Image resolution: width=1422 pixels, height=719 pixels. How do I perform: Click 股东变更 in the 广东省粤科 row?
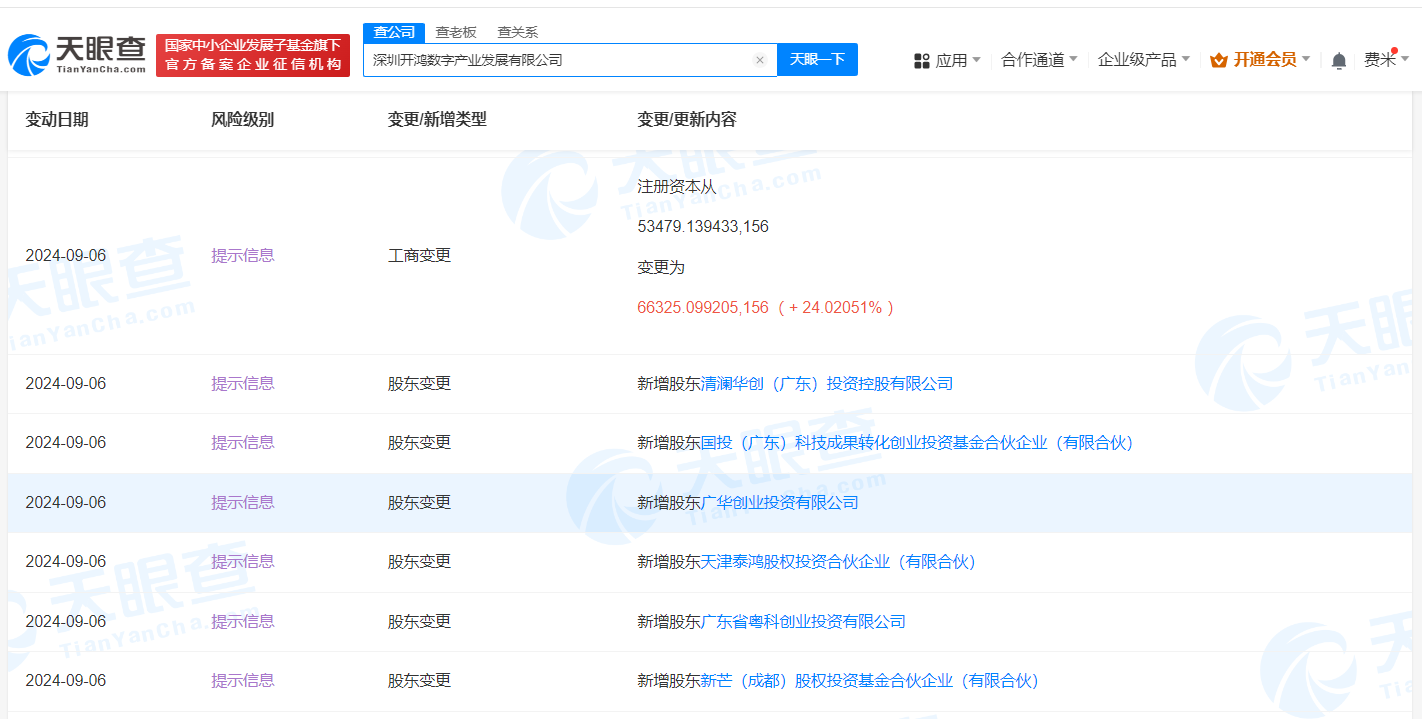[x=419, y=621]
